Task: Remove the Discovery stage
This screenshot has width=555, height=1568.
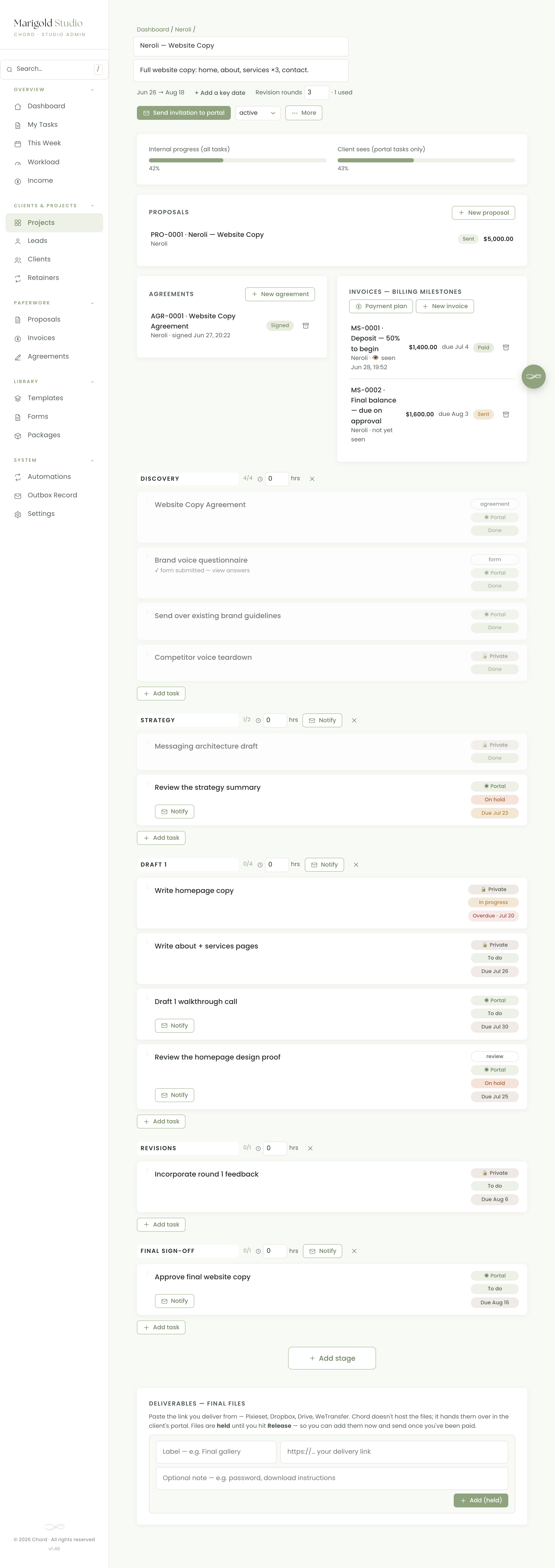Action: point(312,479)
